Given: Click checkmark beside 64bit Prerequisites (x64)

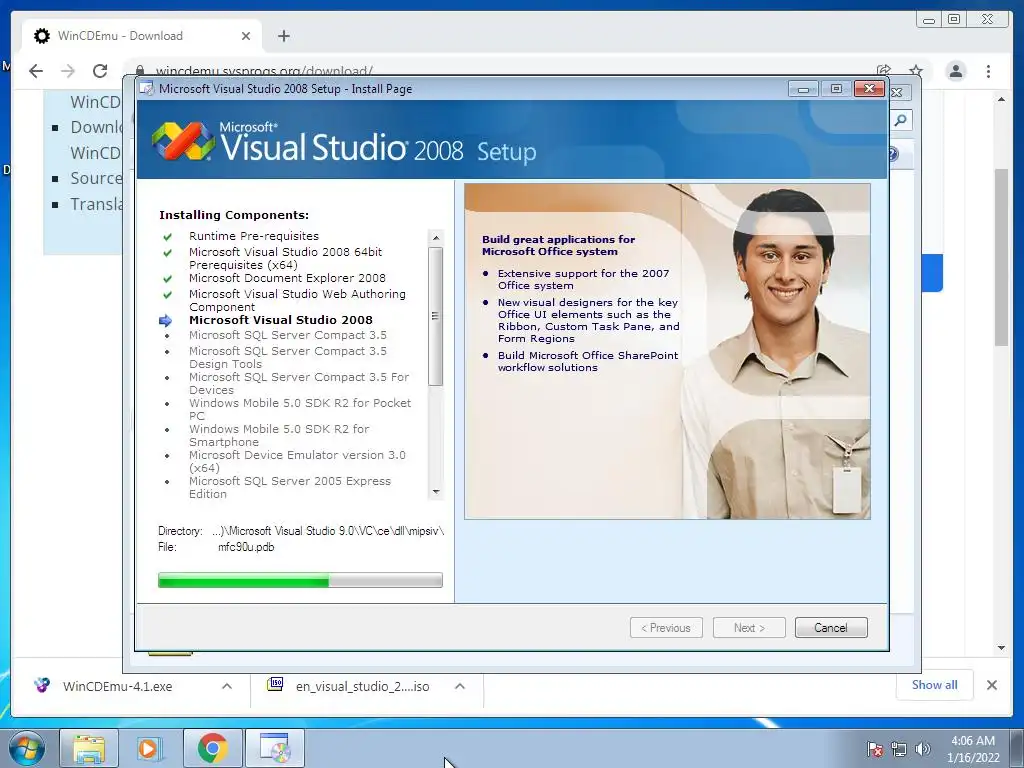Looking at the screenshot, I should pyautogui.click(x=167, y=253).
